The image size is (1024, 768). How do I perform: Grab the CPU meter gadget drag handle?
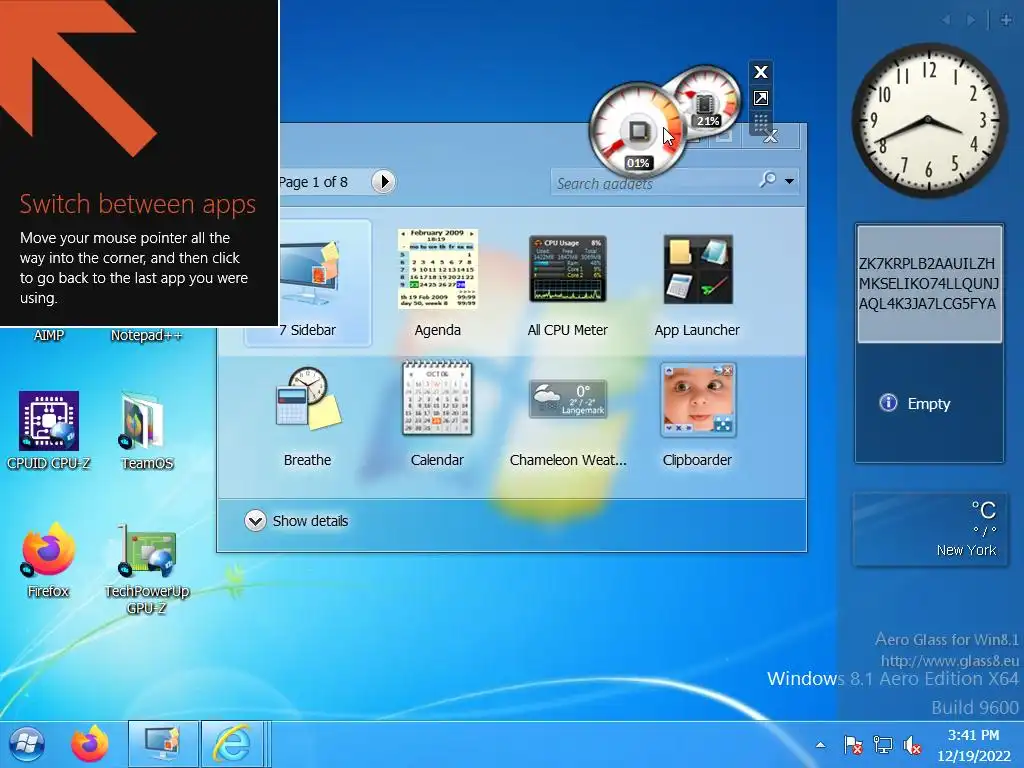[x=761, y=122]
